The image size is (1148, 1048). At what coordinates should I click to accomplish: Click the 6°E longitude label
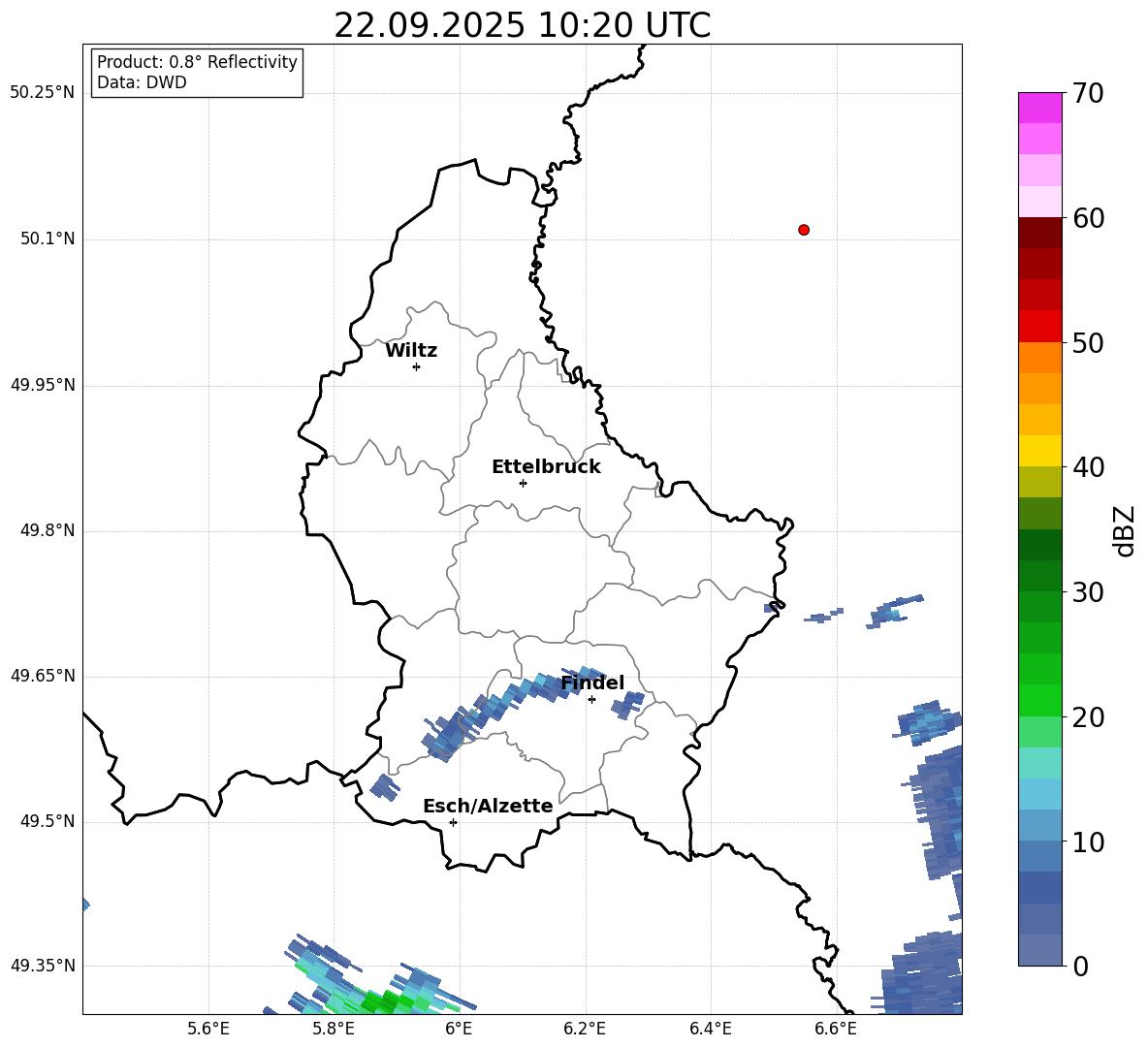coord(459,1029)
